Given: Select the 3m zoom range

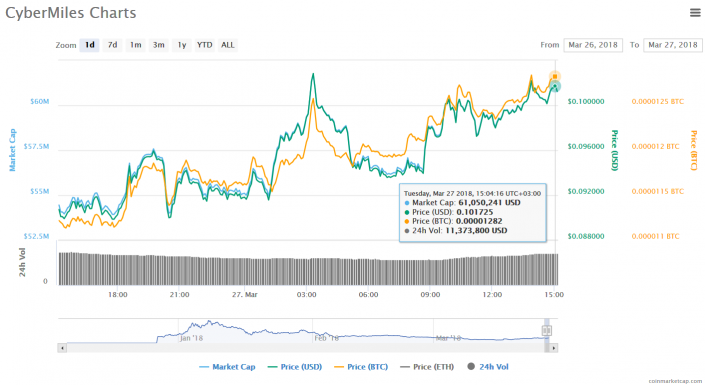Looking at the screenshot, I should click(158, 45).
